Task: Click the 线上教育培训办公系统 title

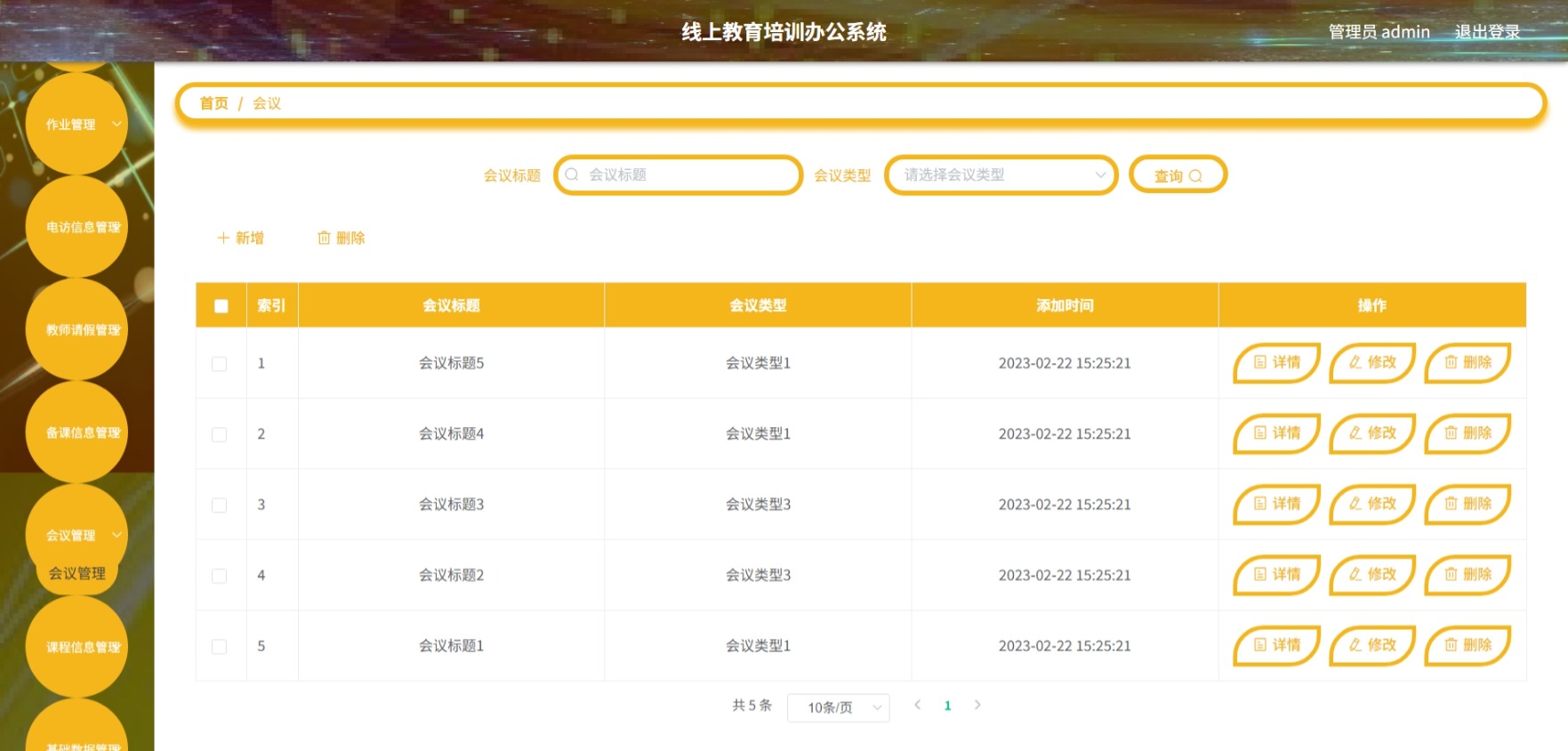Action: (784, 32)
